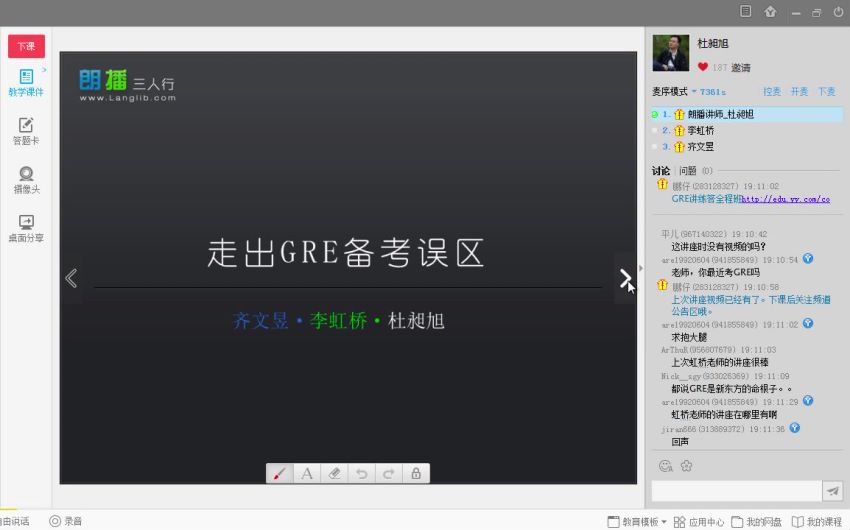Click the 开麦 open mic link
The width and height of the screenshot is (850, 530).
[x=799, y=92]
